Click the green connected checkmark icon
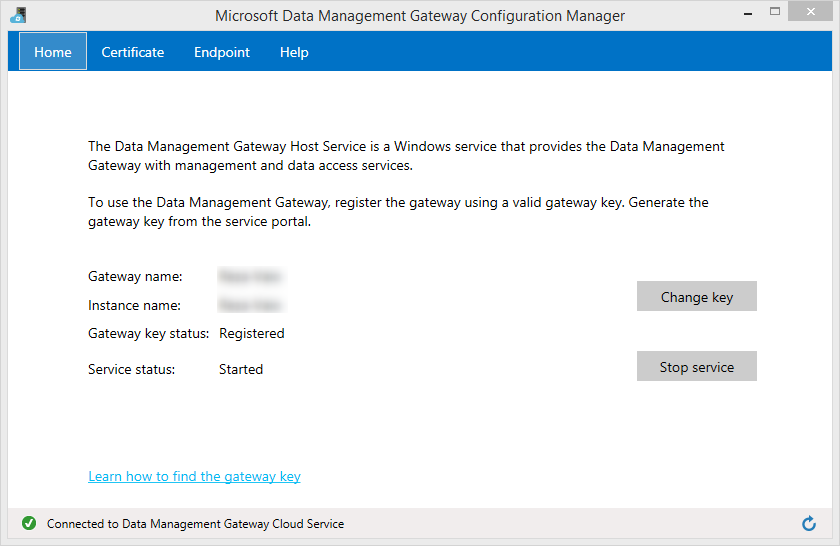Screen dimensions: 840x546 [29, 523]
